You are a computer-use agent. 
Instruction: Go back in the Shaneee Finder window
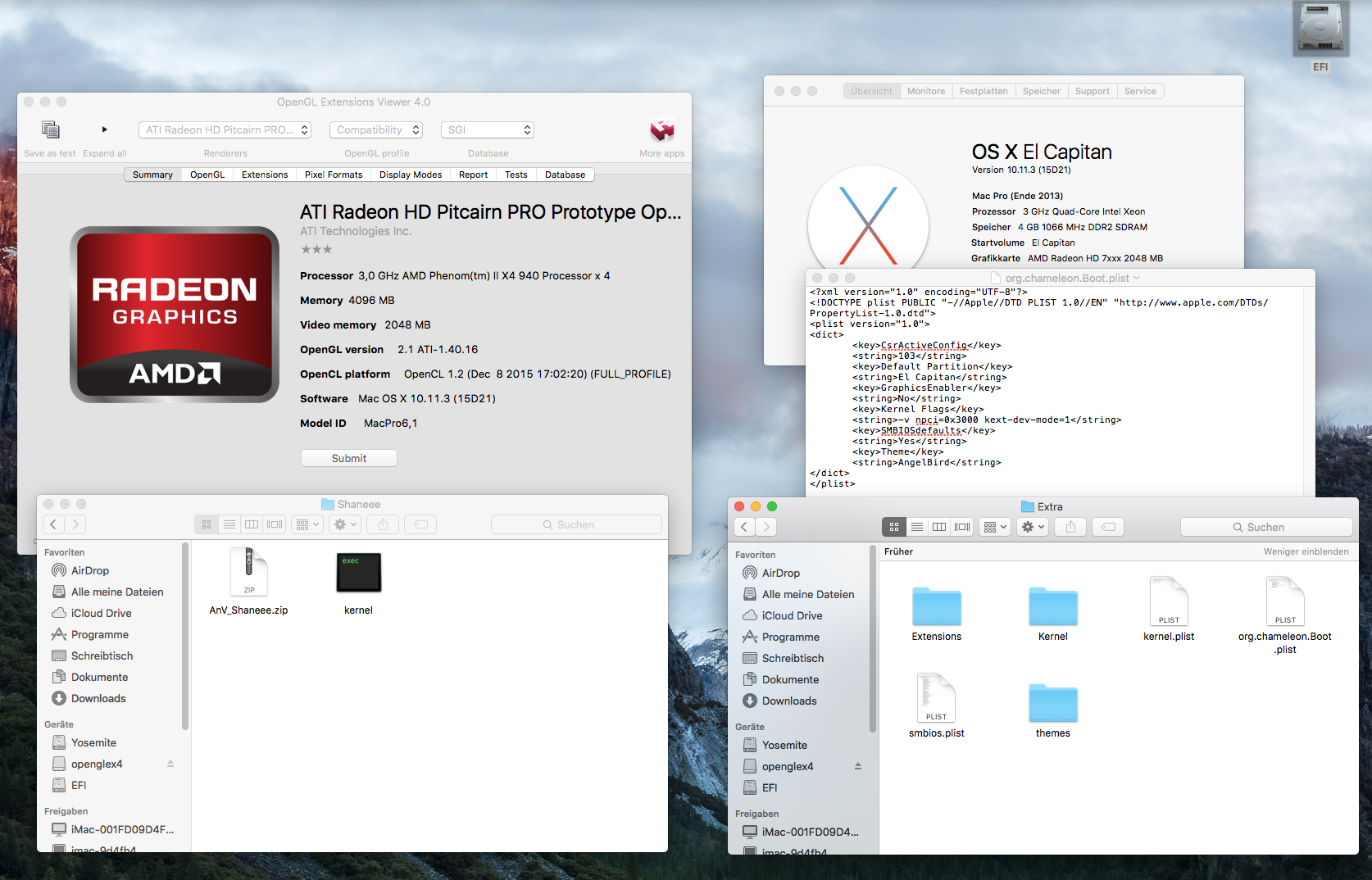53,524
